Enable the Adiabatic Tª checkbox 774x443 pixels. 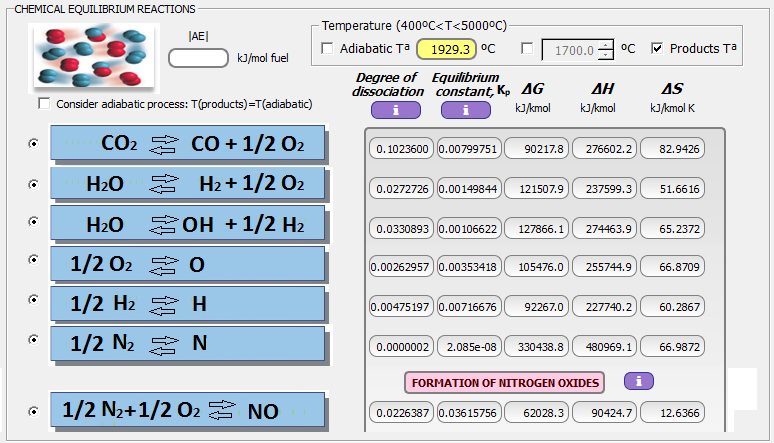point(327,48)
